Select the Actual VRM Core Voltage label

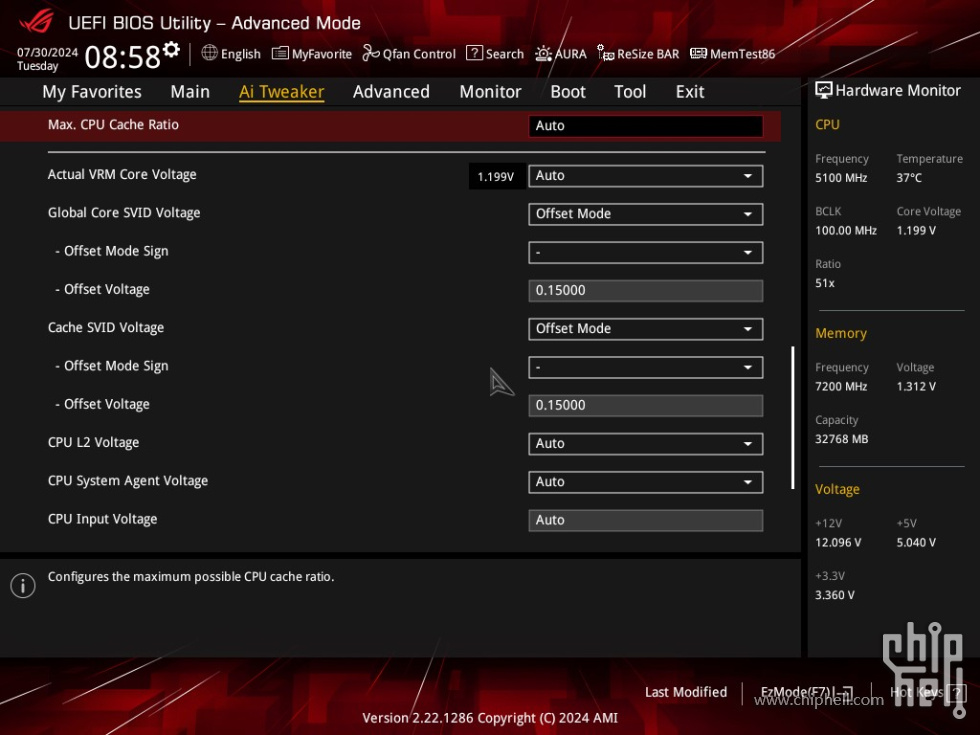(122, 174)
